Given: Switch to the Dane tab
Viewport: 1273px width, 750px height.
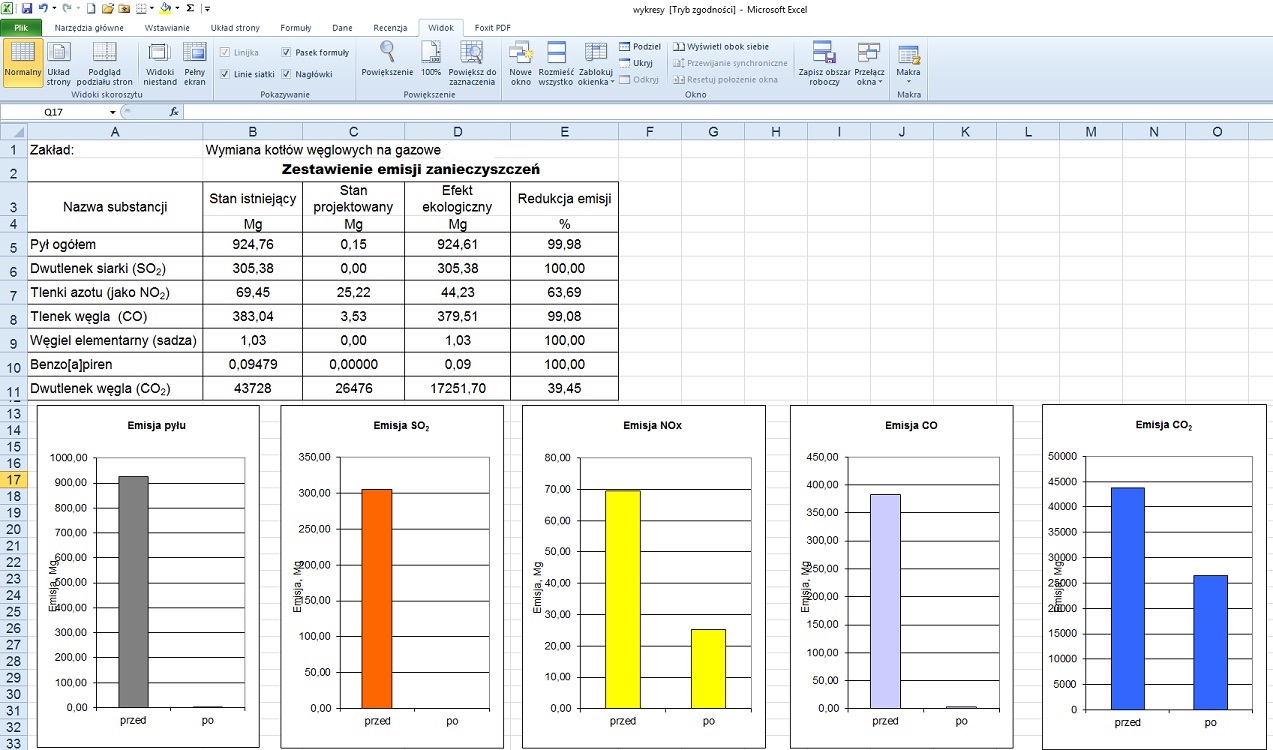Looking at the screenshot, I should (342, 28).
